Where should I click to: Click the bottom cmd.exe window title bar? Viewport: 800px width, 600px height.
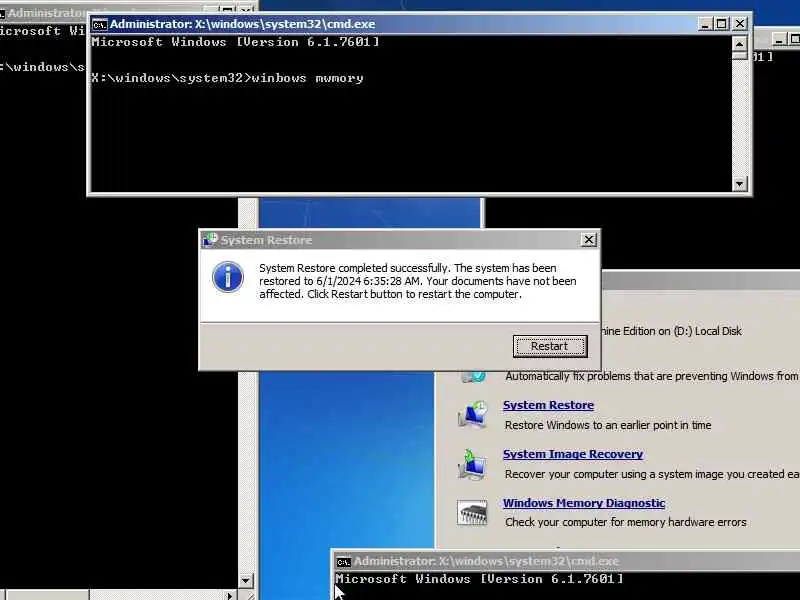[565, 561]
